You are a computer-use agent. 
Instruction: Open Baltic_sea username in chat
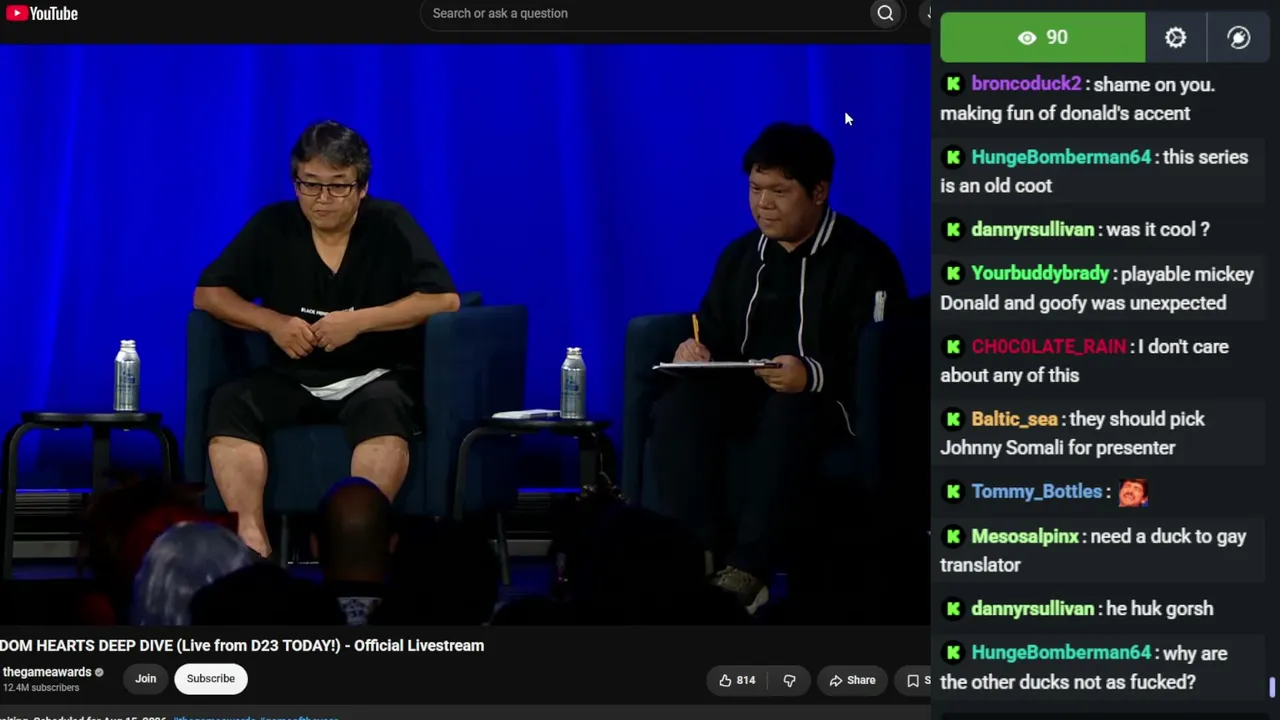coord(1014,420)
